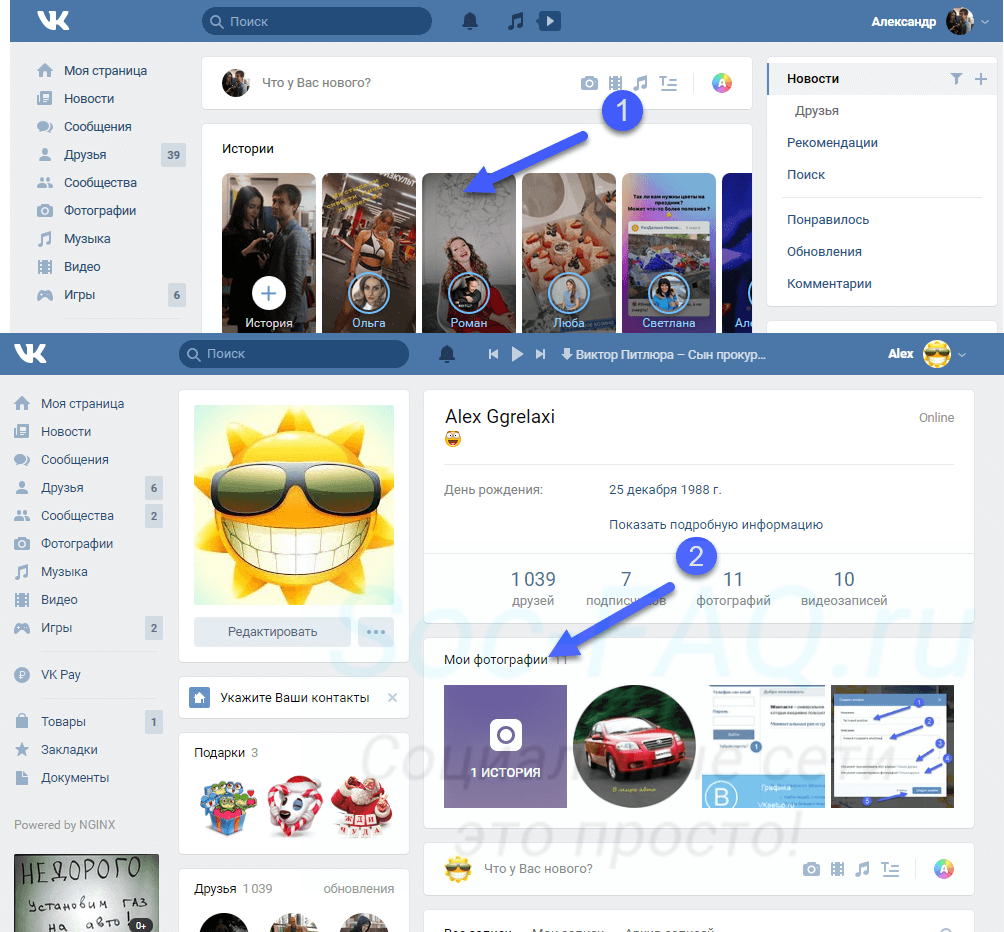Image resolution: width=1004 pixels, height=932 pixels.
Task: Click the VK logo in the top header
Action: [x=53, y=20]
